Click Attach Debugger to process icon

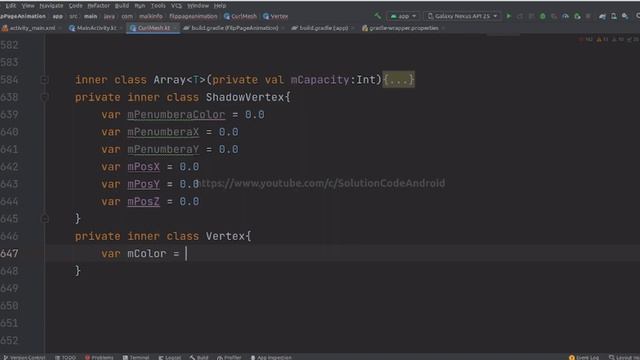577,16
